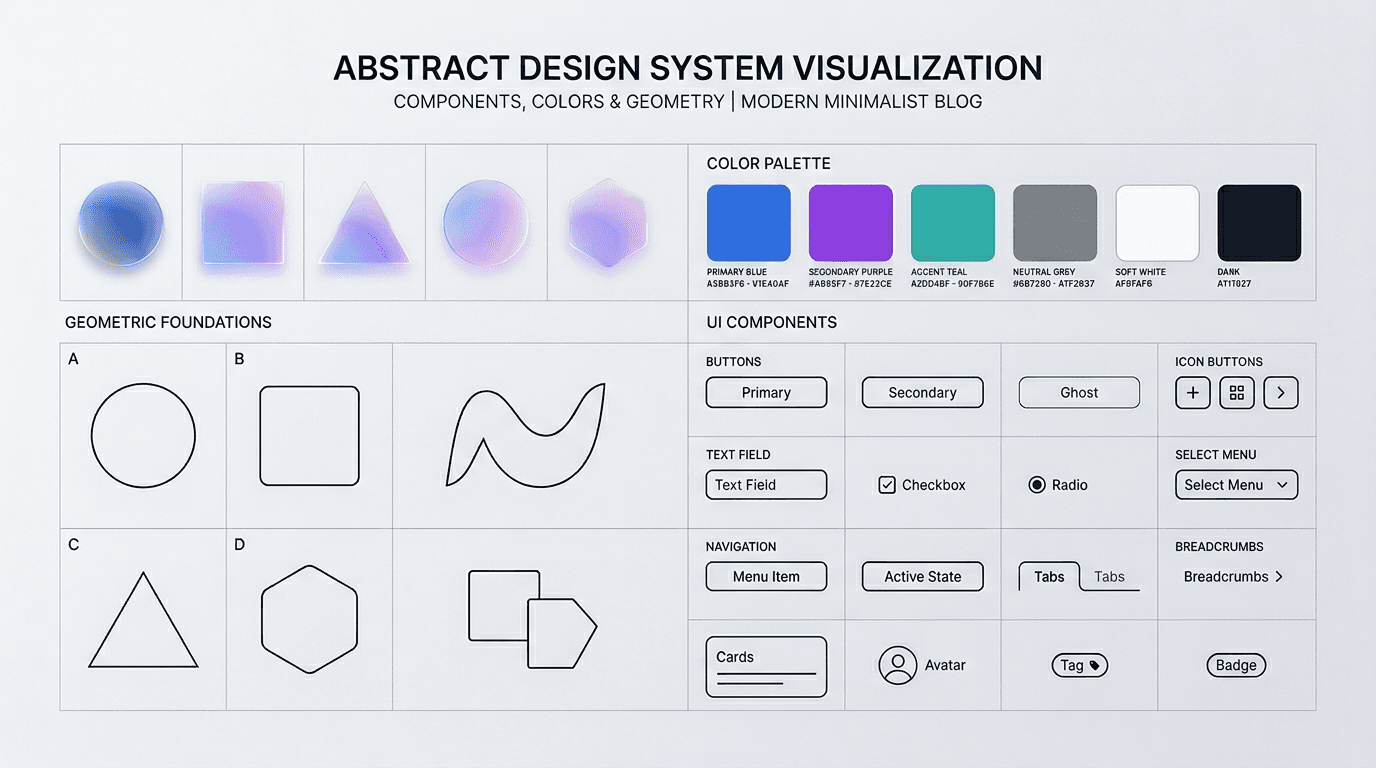Select the grid icon button
This screenshot has width=1376, height=768.
click(1236, 392)
